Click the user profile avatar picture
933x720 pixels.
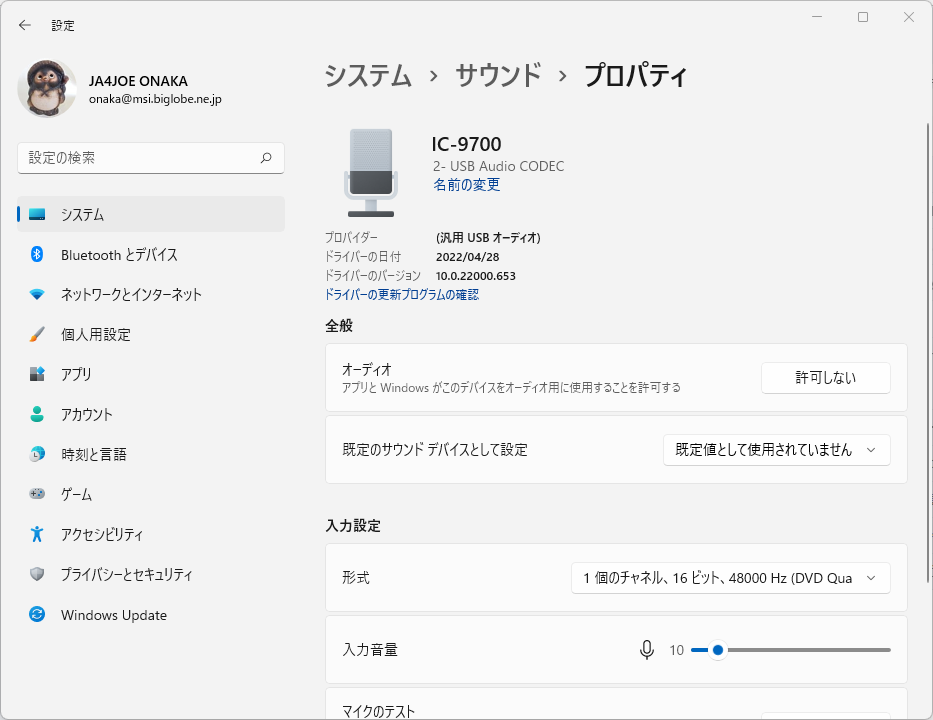(x=47, y=88)
